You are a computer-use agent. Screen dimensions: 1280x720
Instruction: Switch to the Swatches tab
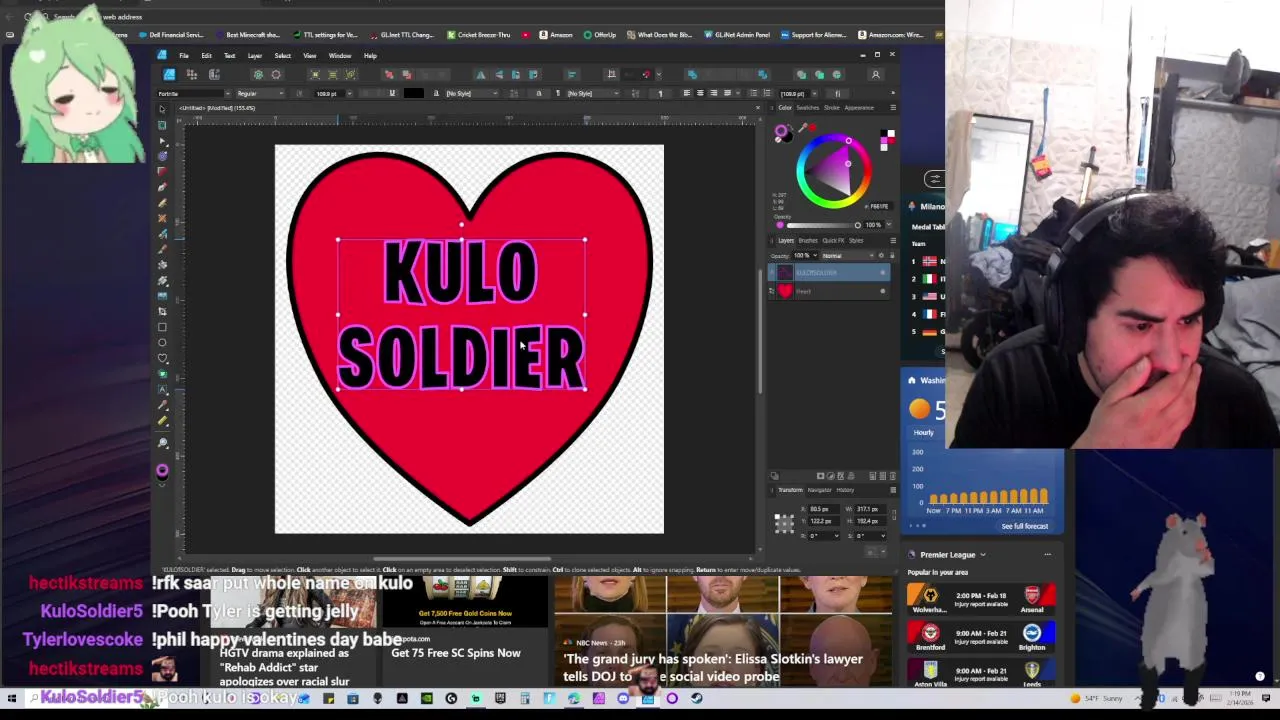[x=806, y=107]
